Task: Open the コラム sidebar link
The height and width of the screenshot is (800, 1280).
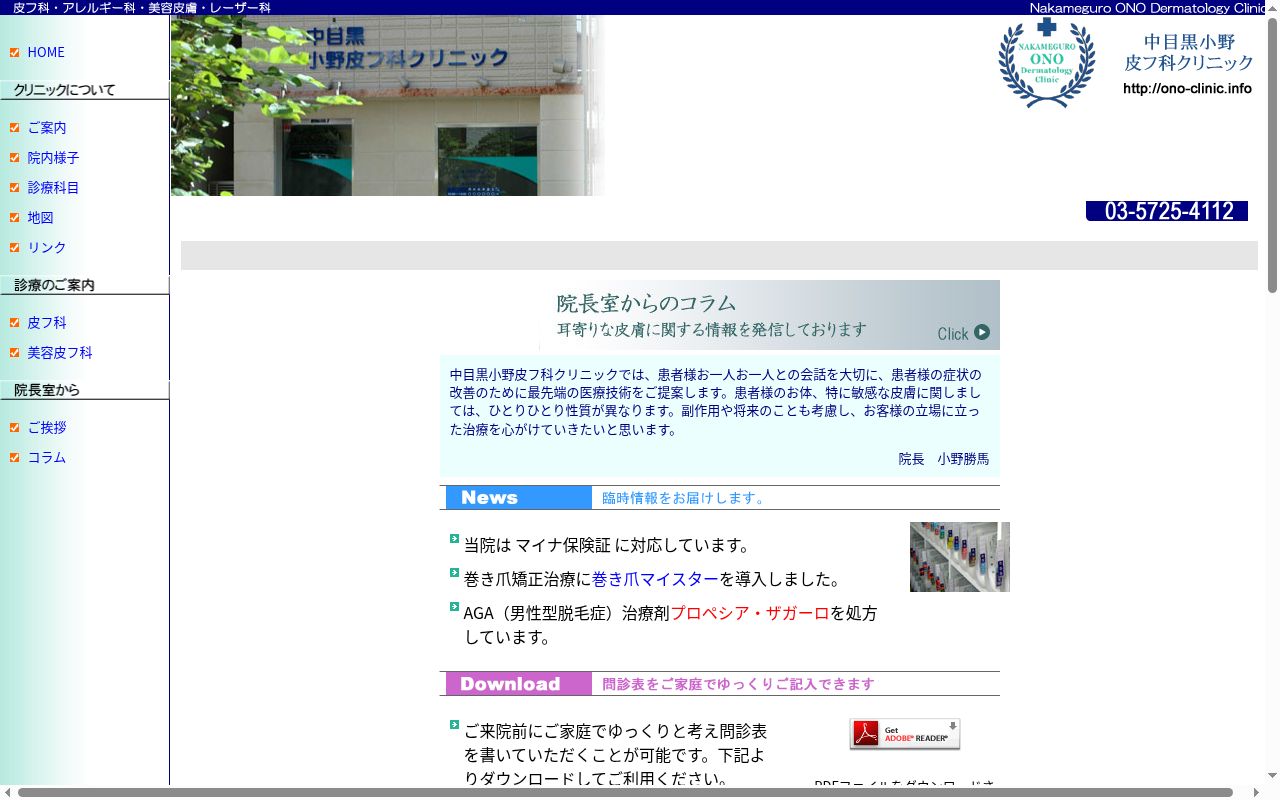Action: click(x=47, y=458)
